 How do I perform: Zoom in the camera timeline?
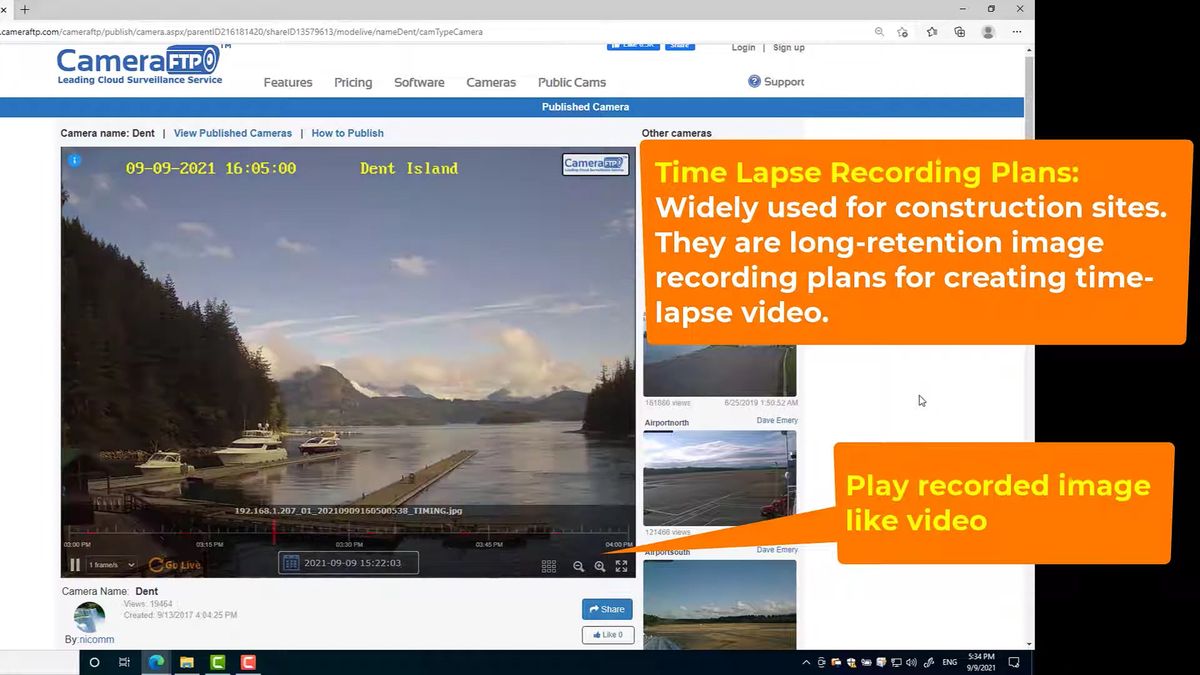tap(600, 566)
